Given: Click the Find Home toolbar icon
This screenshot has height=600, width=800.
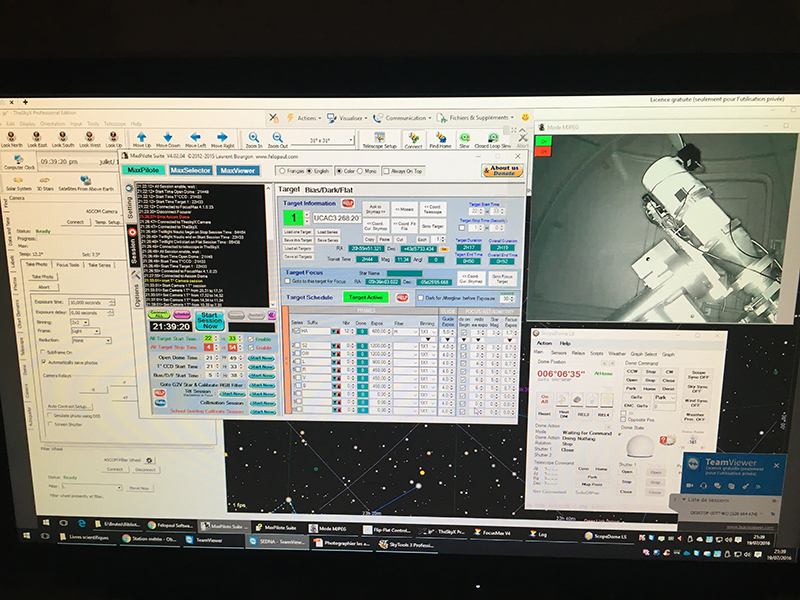Looking at the screenshot, I should tap(440, 137).
